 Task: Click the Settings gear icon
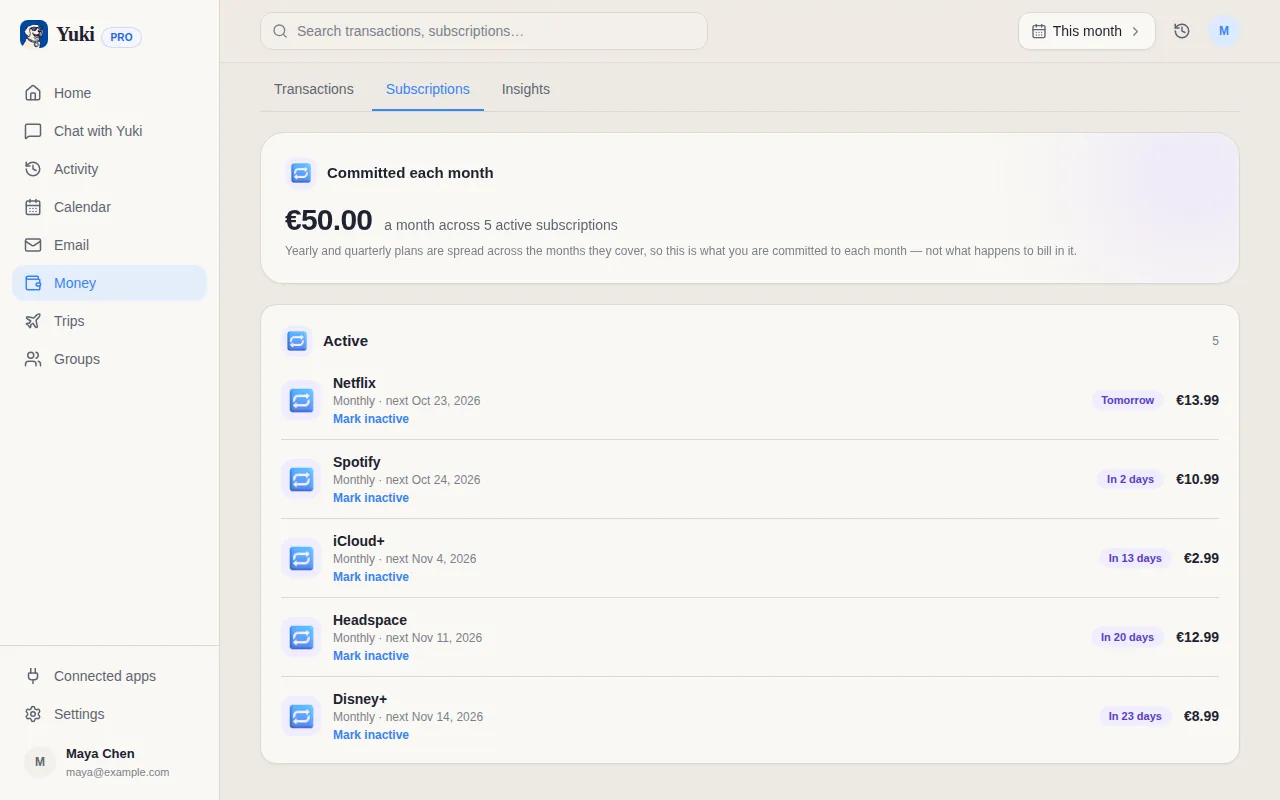(x=33, y=714)
